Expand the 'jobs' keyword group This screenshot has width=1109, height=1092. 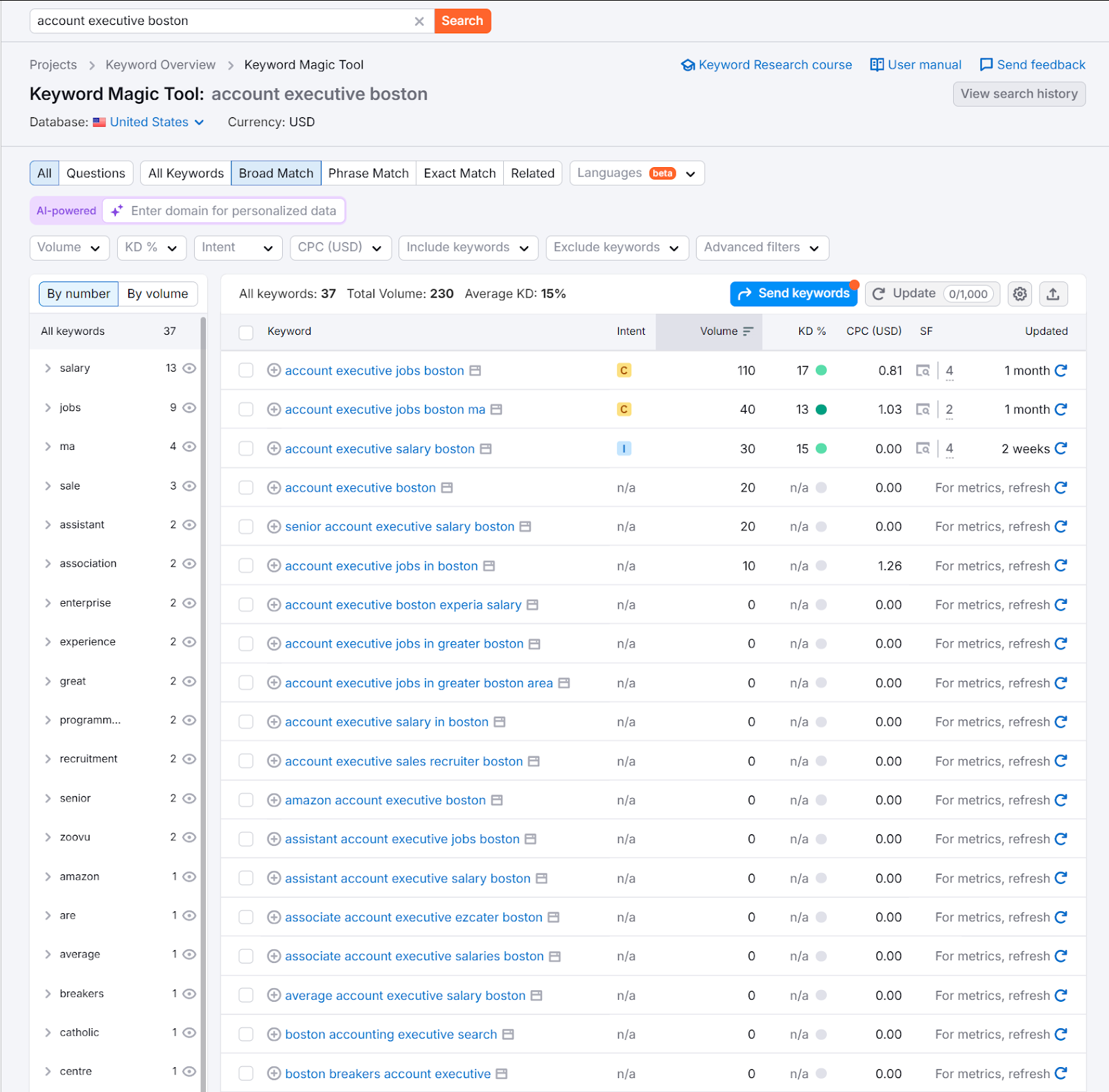pyautogui.click(x=48, y=408)
